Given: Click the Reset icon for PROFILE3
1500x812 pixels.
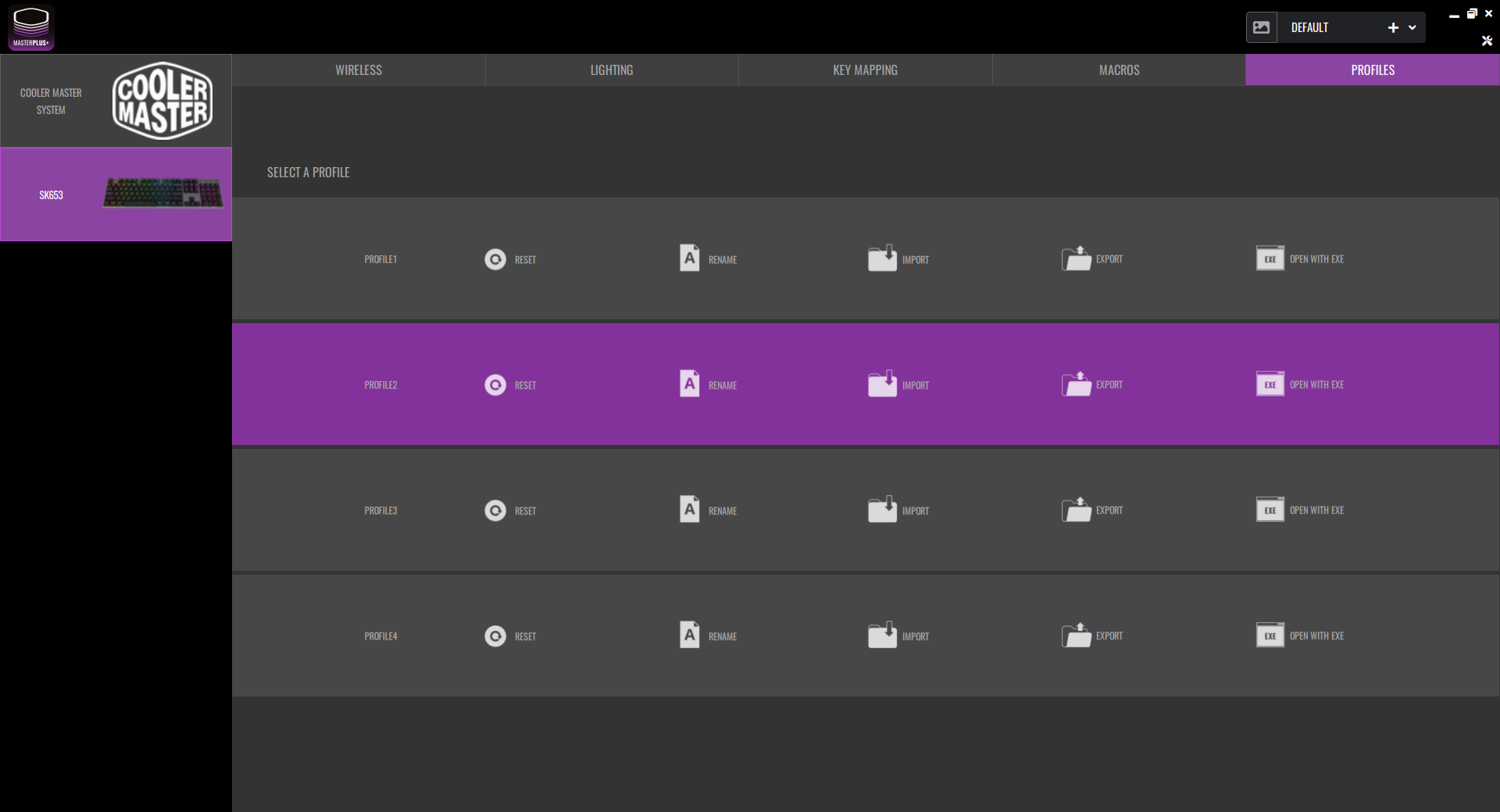Looking at the screenshot, I should [x=495, y=511].
